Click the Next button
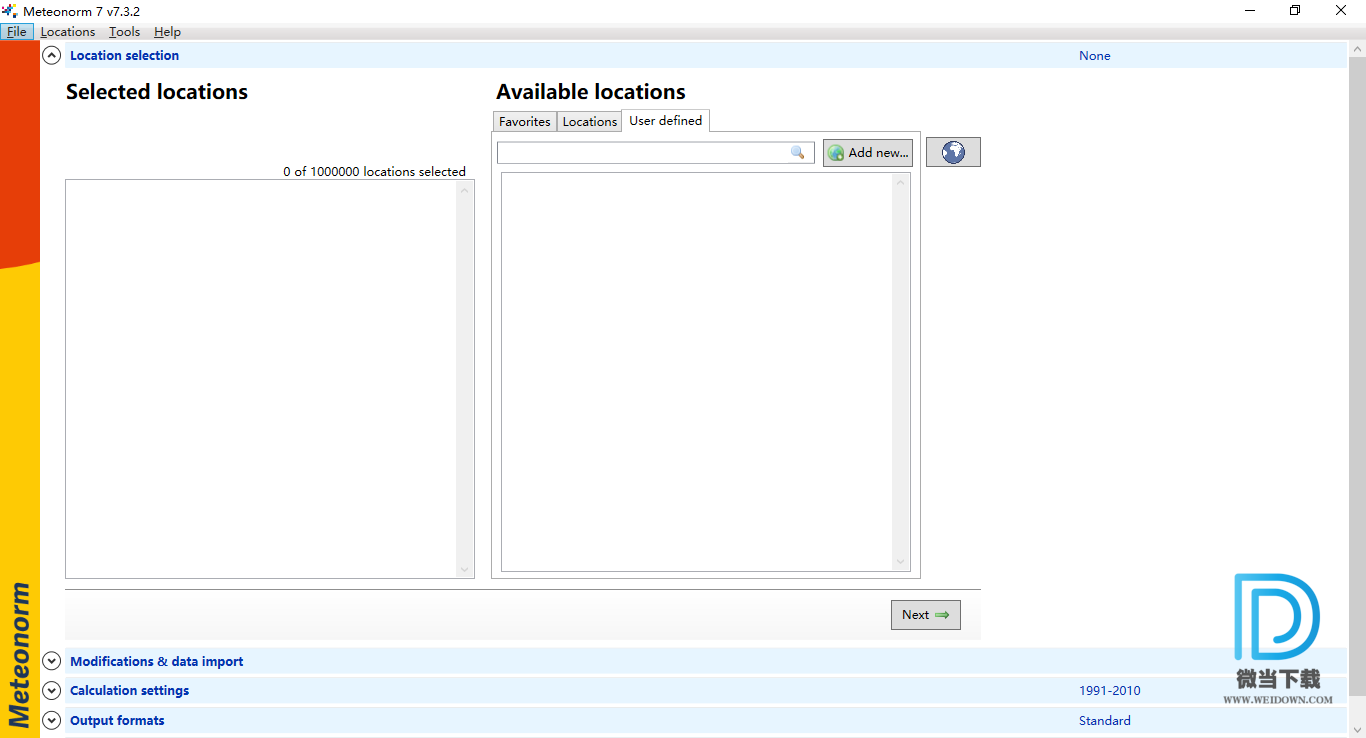This screenshot has height=738, width=1366. coord(925,615)
